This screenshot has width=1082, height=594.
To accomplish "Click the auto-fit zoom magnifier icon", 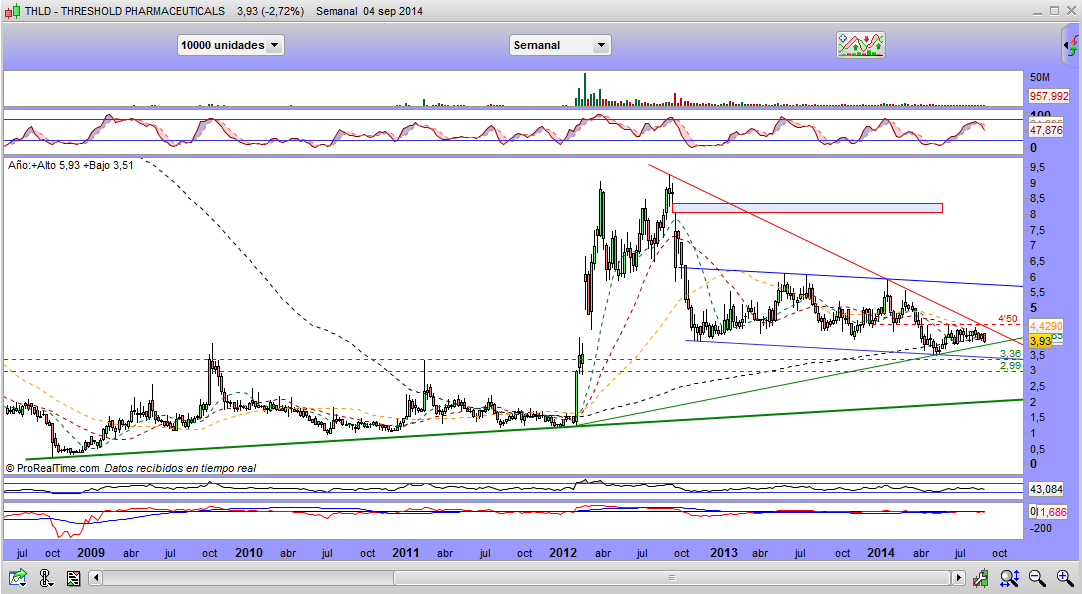I will (1009, 577).
